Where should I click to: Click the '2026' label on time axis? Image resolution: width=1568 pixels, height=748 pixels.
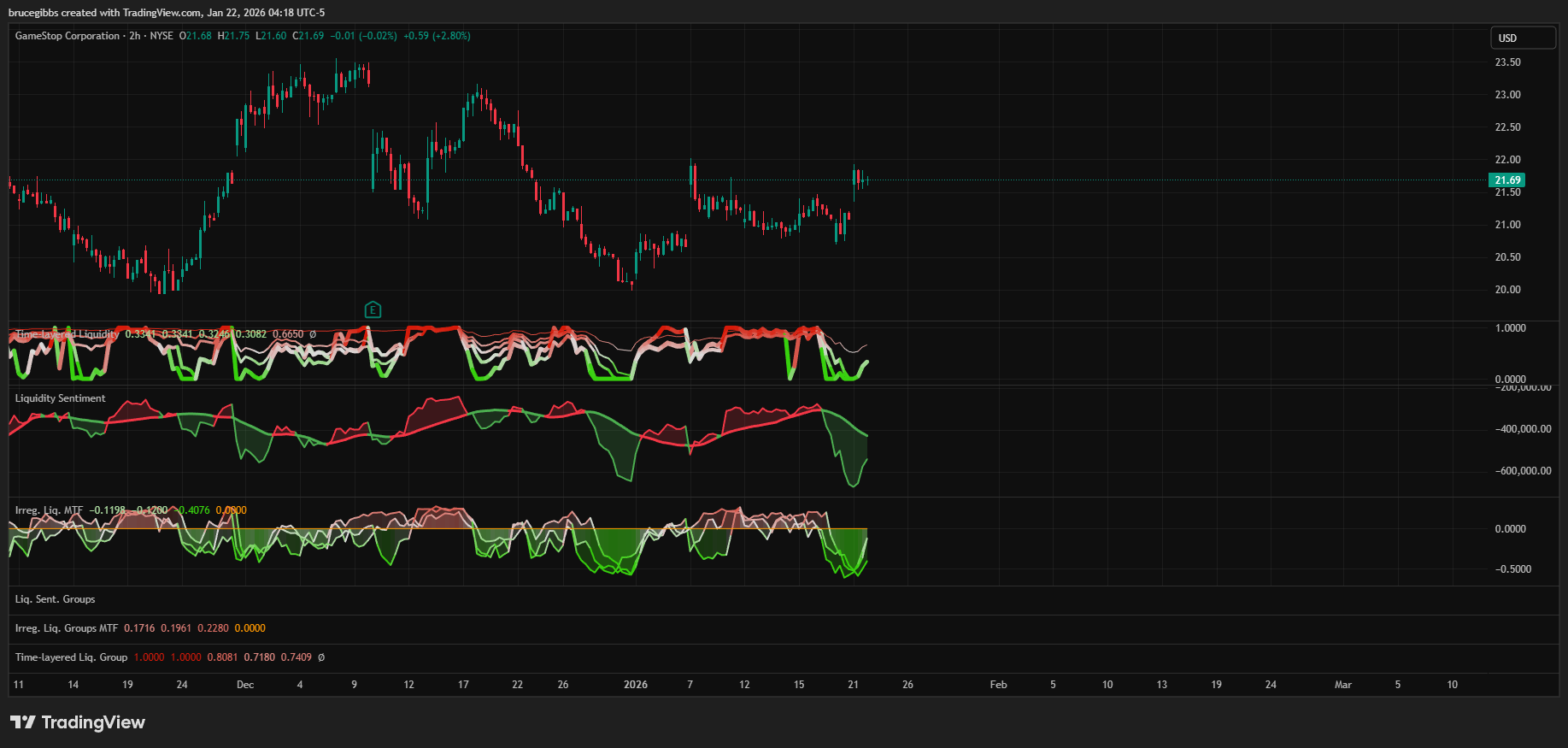tap(636, 685)
